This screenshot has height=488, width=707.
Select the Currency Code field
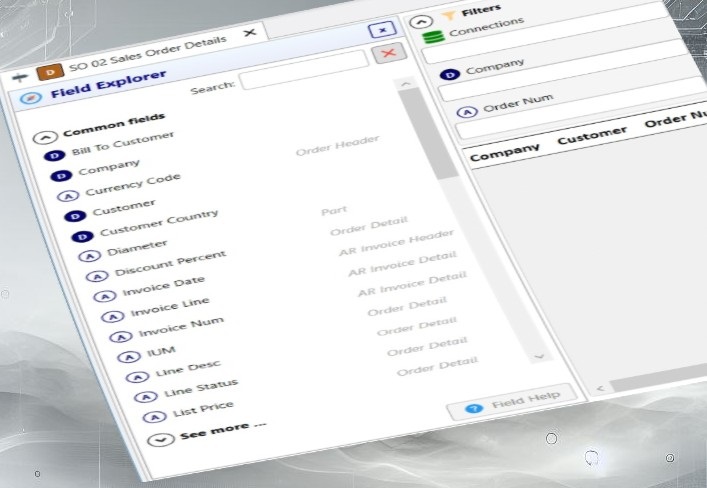click(133, 184)
